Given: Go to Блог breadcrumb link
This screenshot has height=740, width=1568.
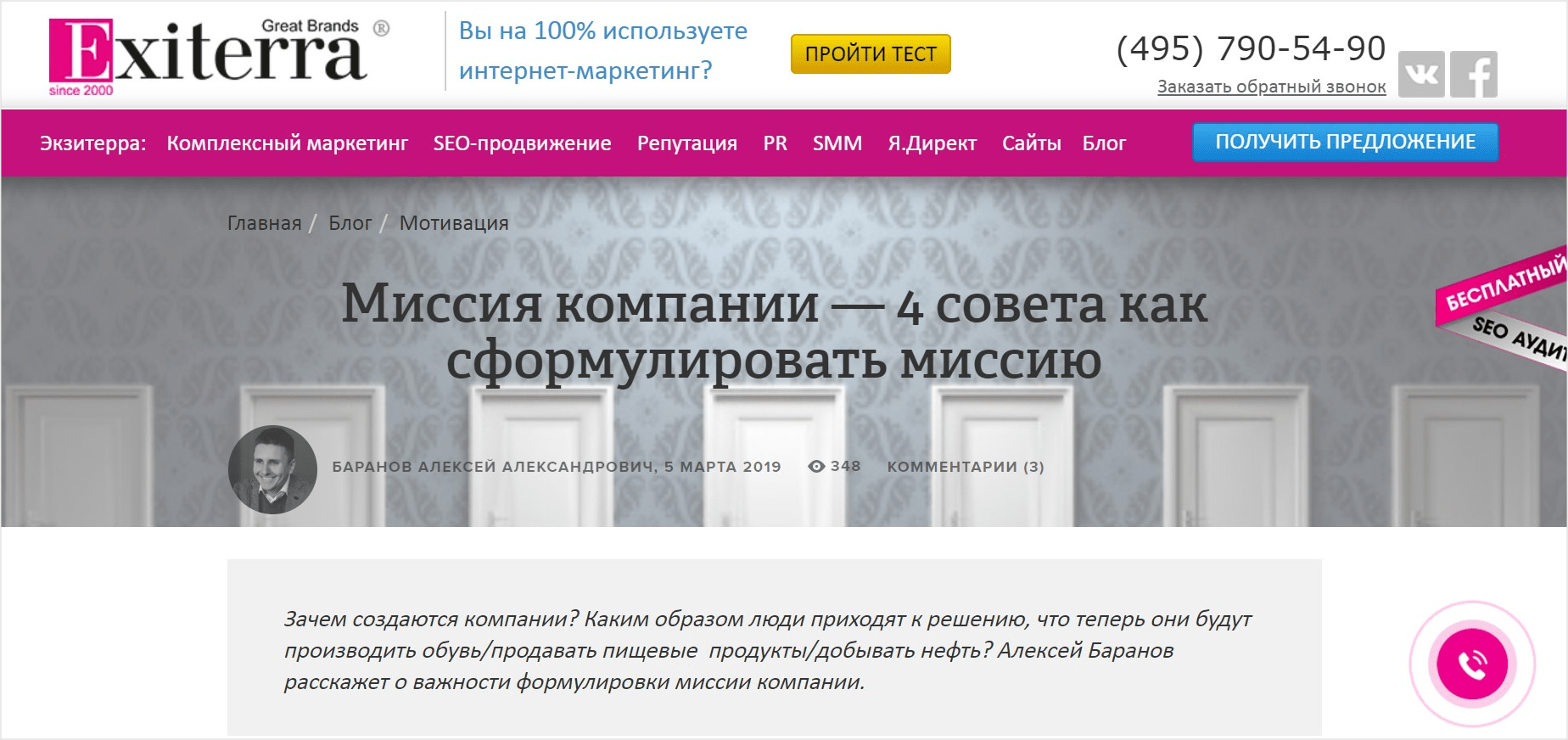Looking at the screenshot, I should (350, 223).
